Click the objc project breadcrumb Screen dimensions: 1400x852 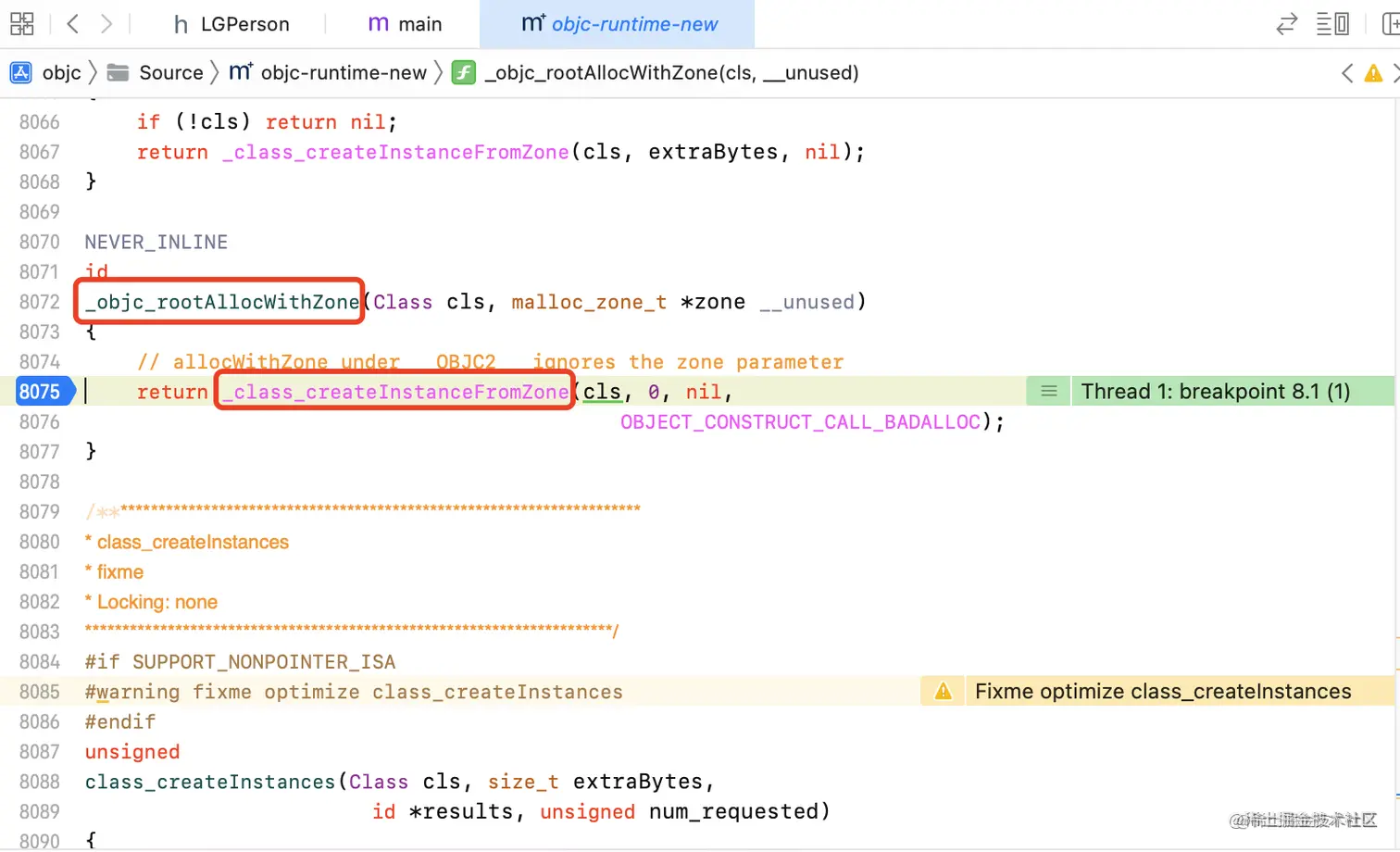(62, 72)
